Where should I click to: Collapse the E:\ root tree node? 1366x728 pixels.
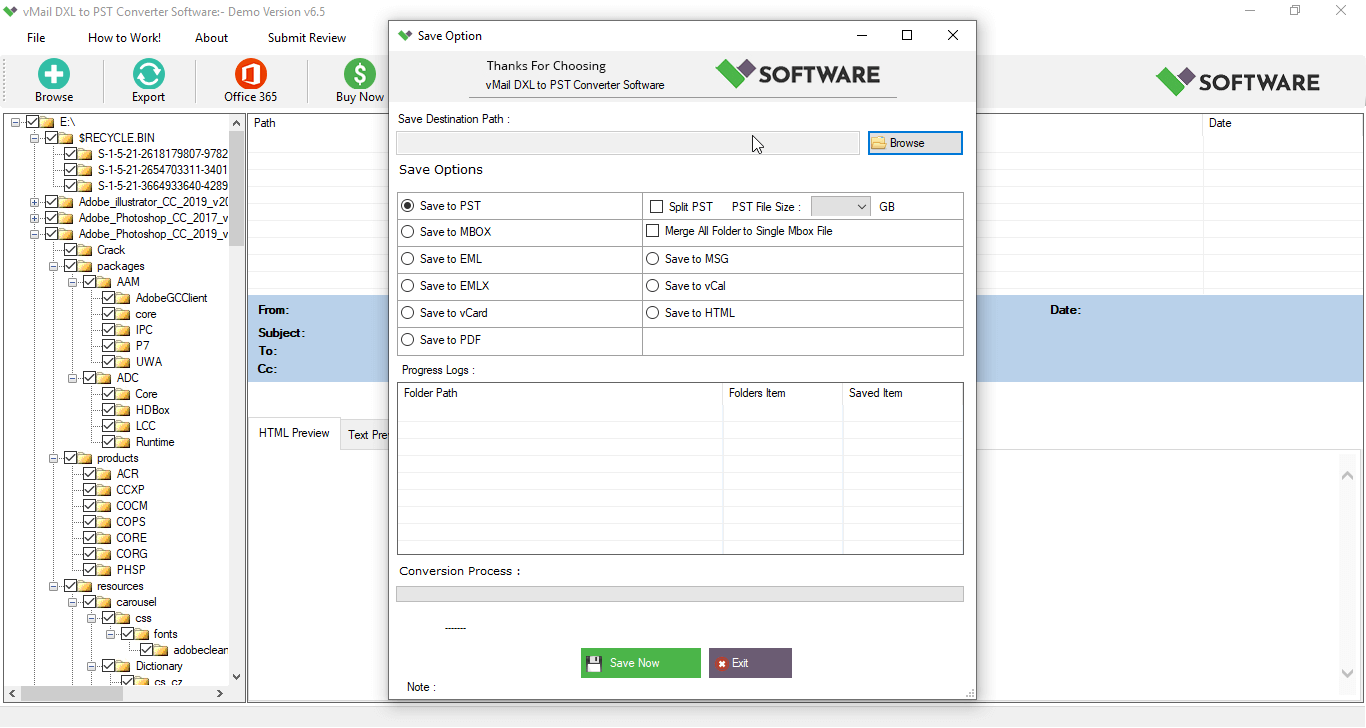[x=17, y=122]
